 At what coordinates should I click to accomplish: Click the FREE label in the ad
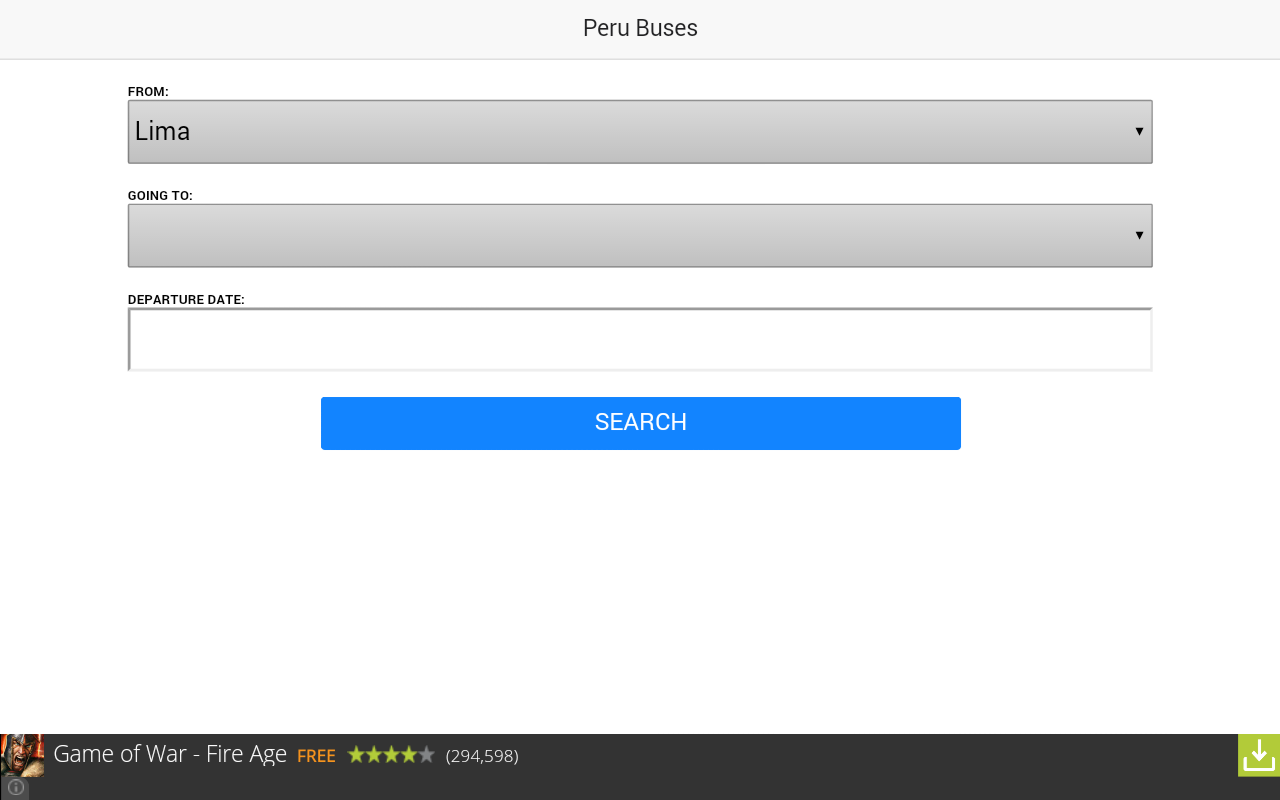[x=316, y=756]
